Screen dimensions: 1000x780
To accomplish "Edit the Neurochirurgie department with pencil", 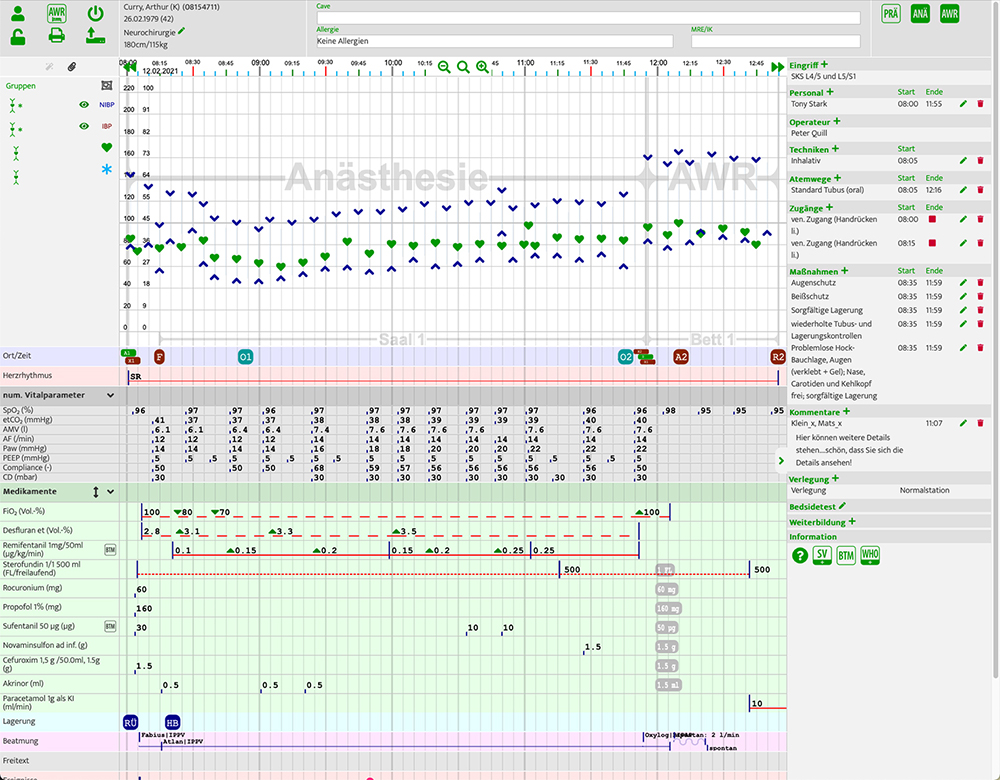I will click(x=182, y=31).
